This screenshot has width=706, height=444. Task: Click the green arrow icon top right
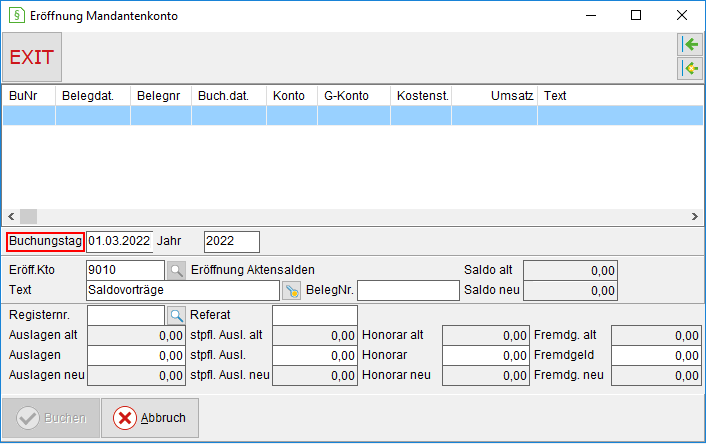coord(690,45)
